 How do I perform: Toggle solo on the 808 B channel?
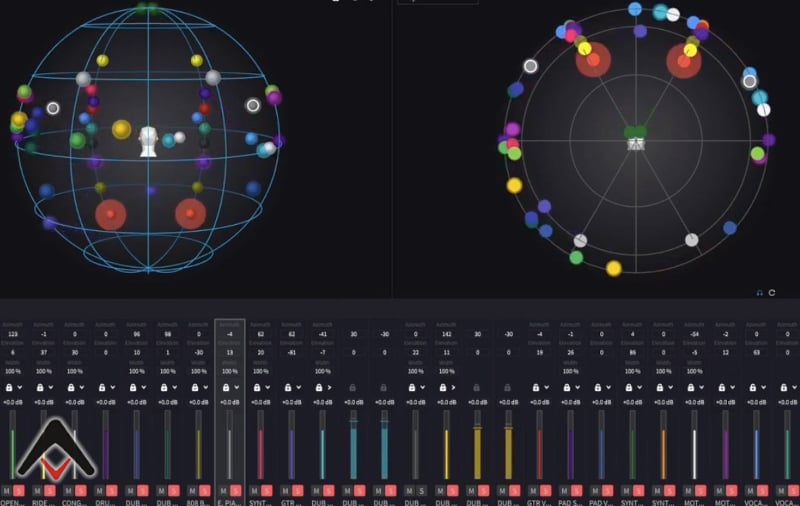point(204,490)
